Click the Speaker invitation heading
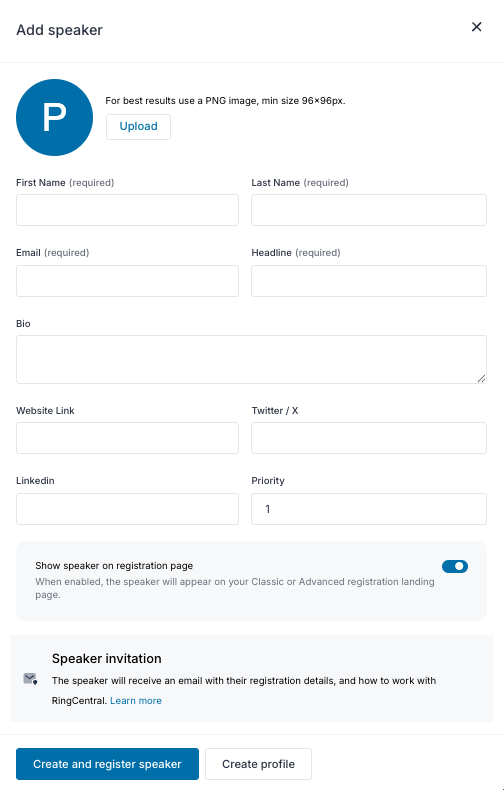Screen dimensions: 504x790 (x=106, y=659)
